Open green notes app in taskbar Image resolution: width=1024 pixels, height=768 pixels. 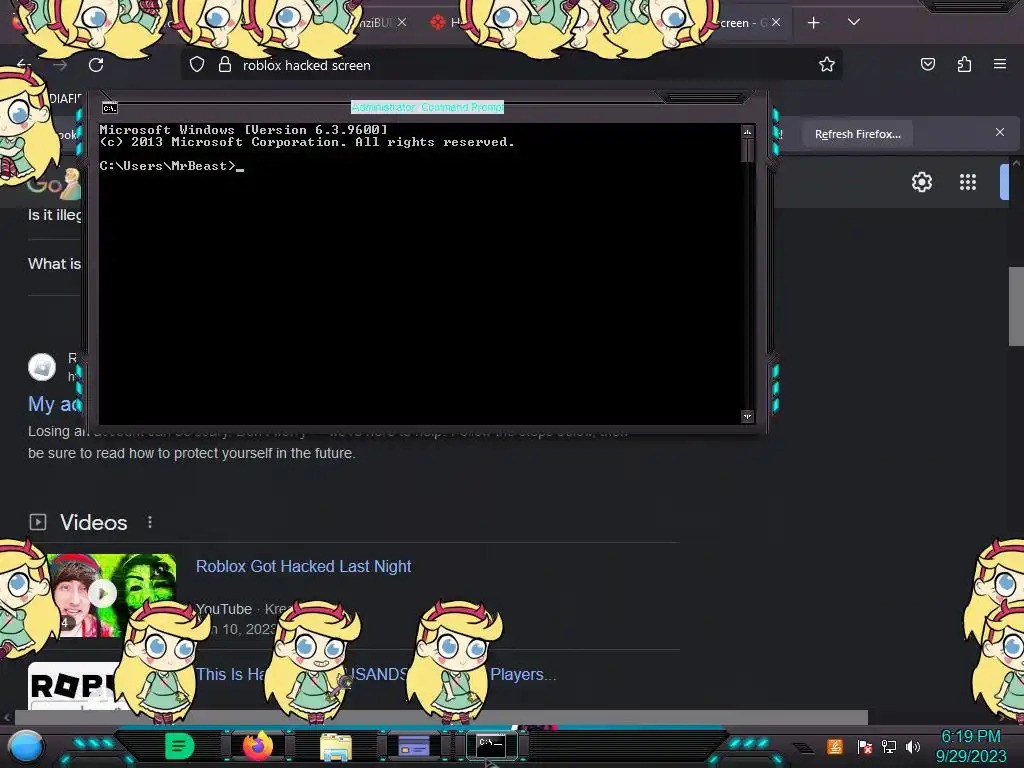[x=179, y=746]
